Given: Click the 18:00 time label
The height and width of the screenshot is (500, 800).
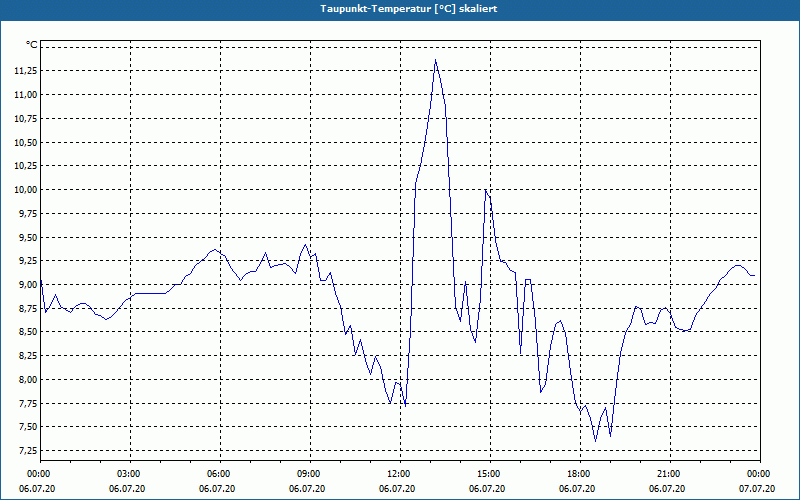Looking at the screenshot, I should [x=580, y=474].
